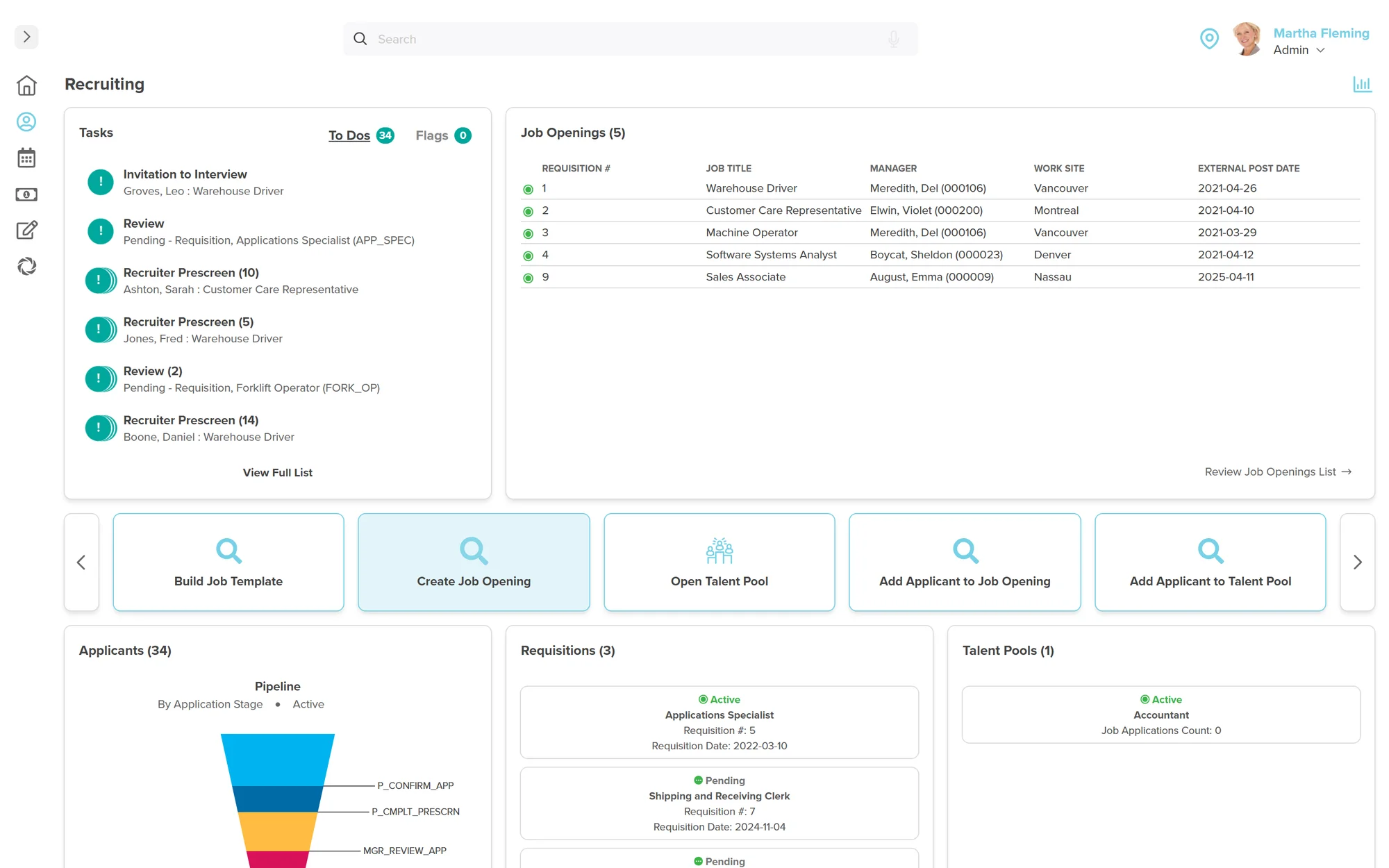Click the External Post Date column header
1389x868 pixels.
(1248, 168)
